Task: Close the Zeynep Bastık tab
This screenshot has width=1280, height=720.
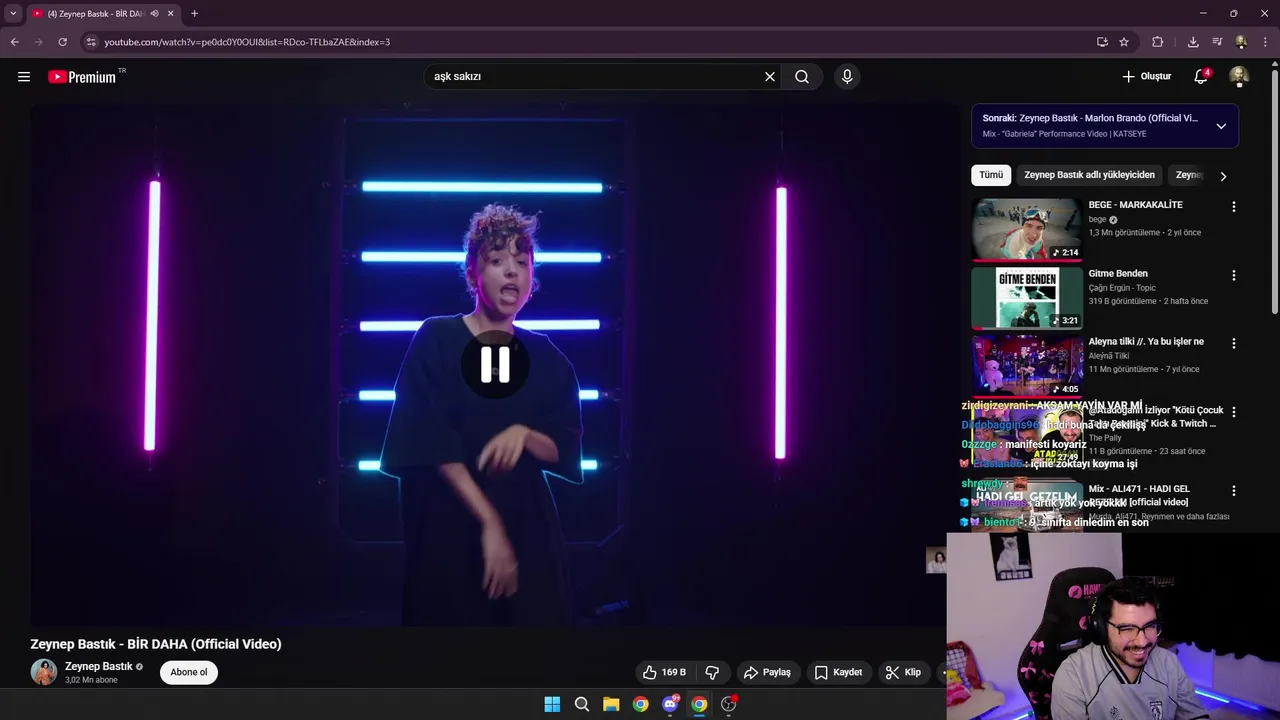Action: [x=170, y=14]
